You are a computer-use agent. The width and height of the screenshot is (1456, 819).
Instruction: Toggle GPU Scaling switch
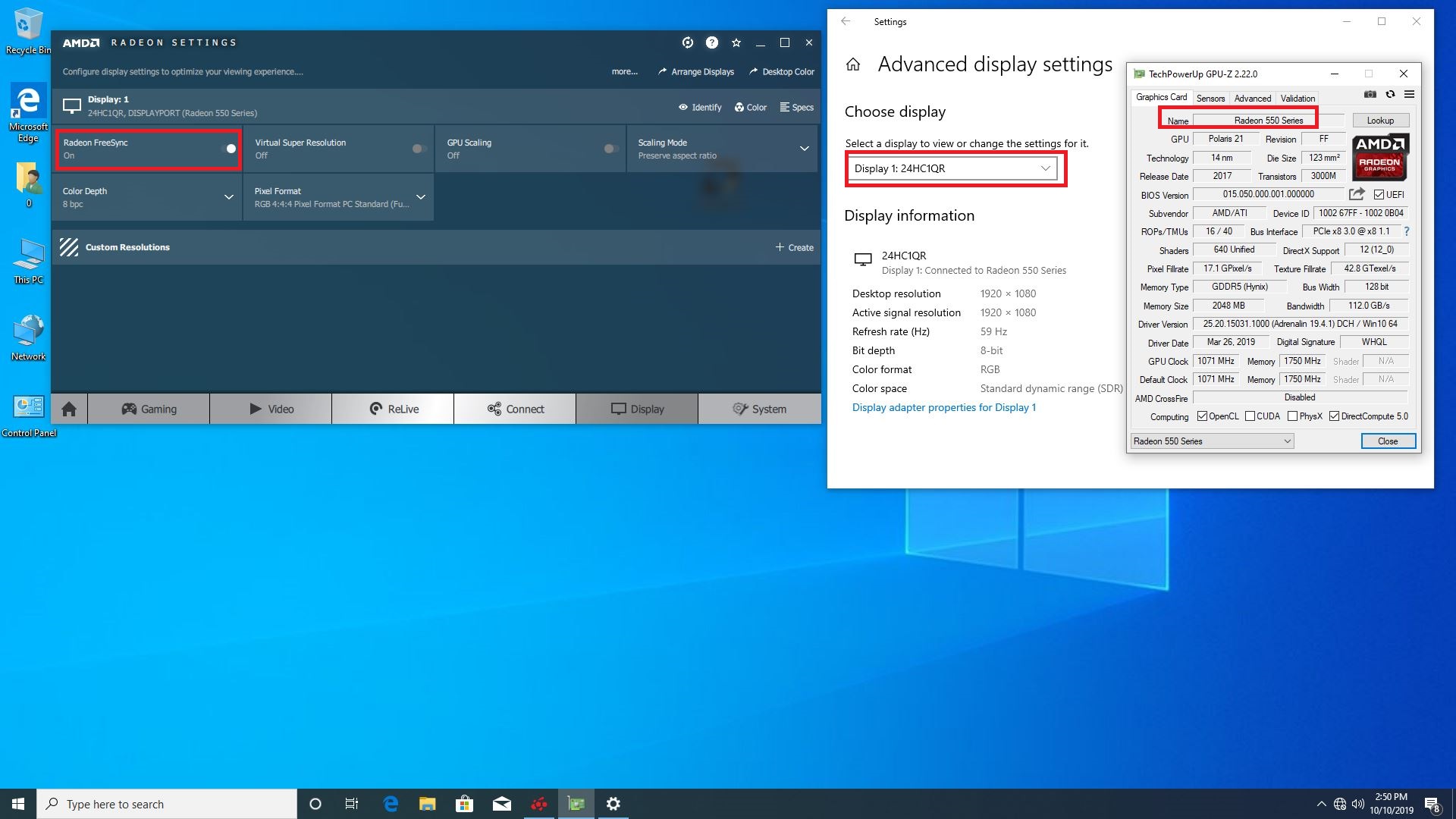click(x=611, y=149)
